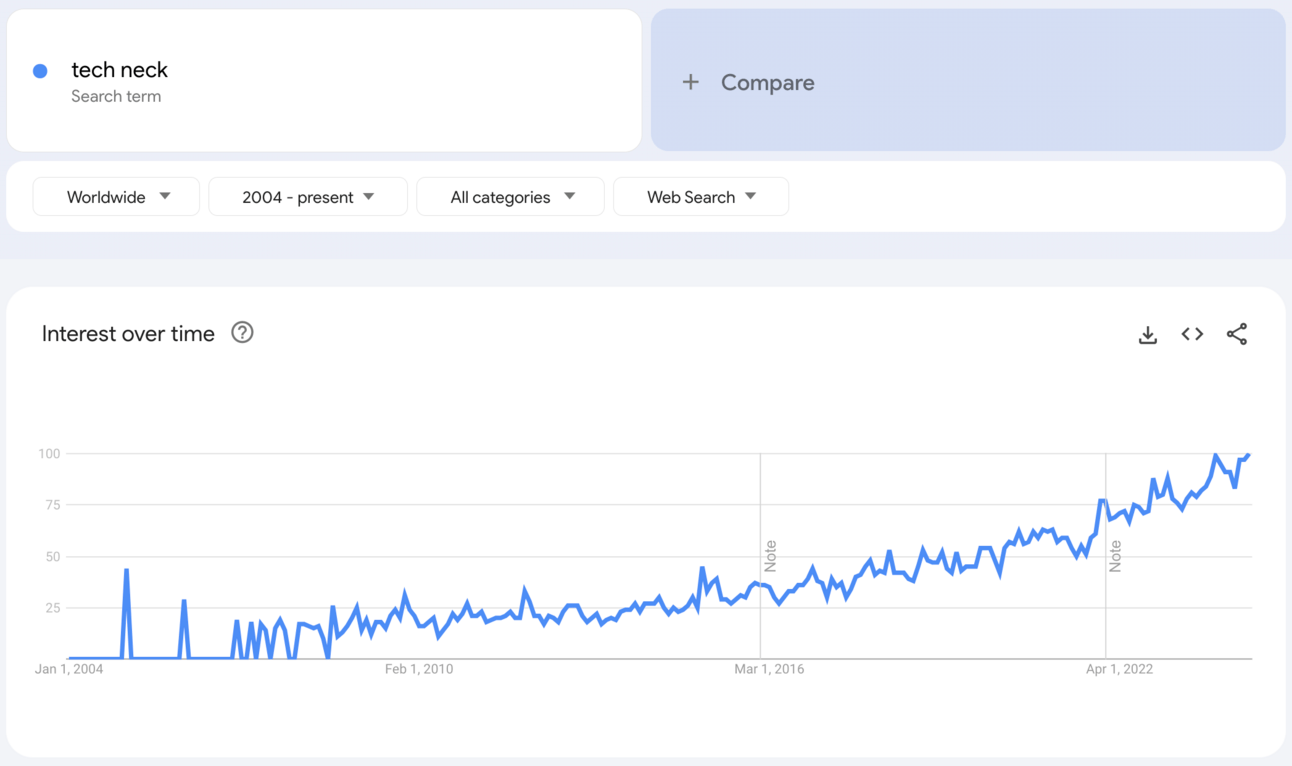Open the All categories dropdown

click(x=510, y=197)
